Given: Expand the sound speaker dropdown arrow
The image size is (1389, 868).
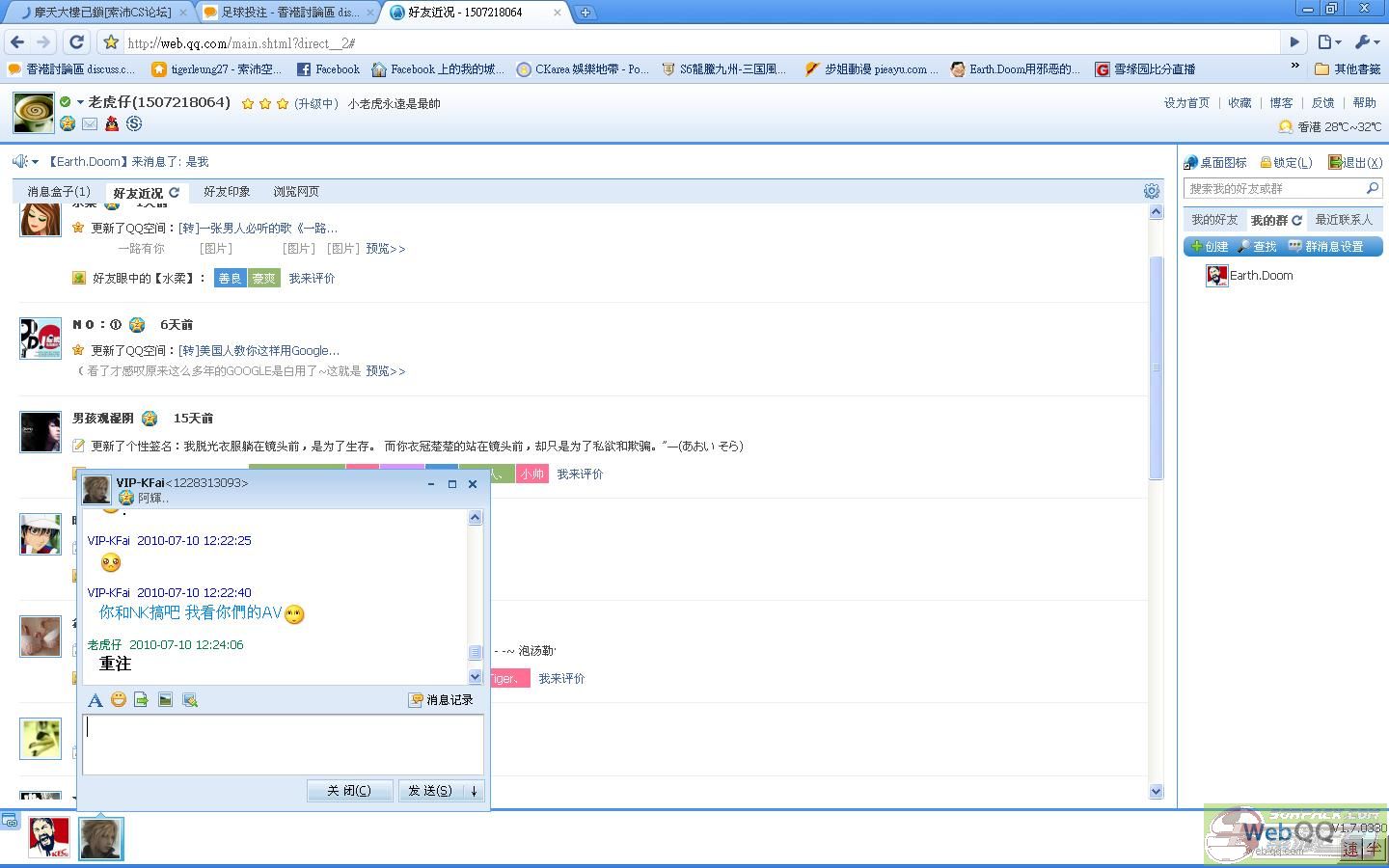Looking at the screenshot, I should [35, 162].
